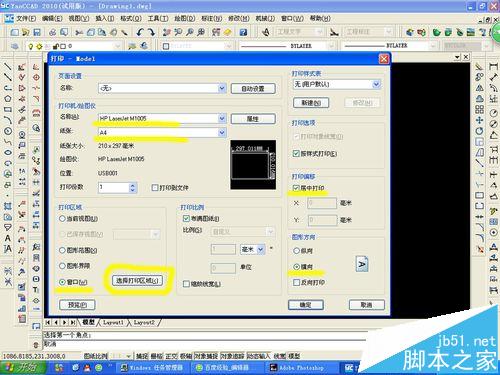Click the 自动设置 button

click(x=253, y=88)
